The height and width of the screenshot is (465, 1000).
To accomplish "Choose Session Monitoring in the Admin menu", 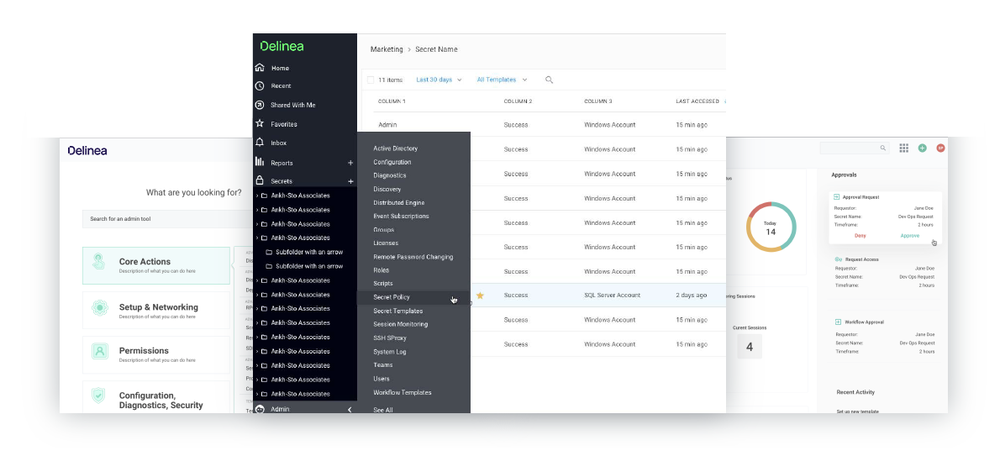I will coord(401,324).
